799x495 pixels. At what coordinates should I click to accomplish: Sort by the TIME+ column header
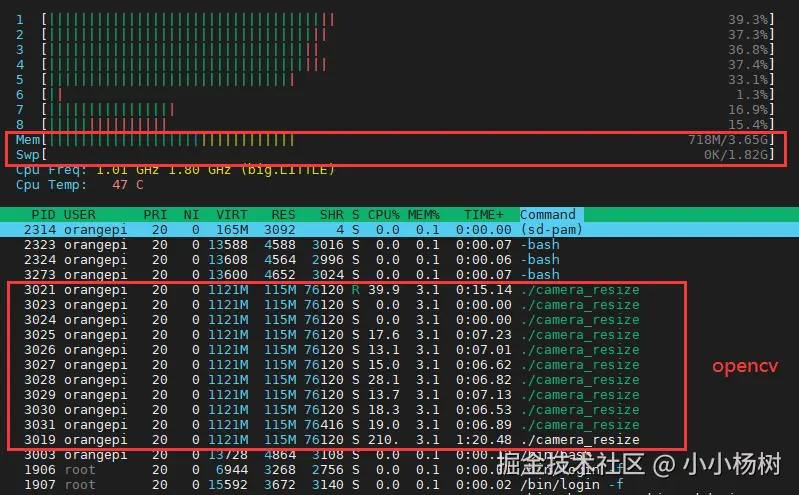coord(483,215)
